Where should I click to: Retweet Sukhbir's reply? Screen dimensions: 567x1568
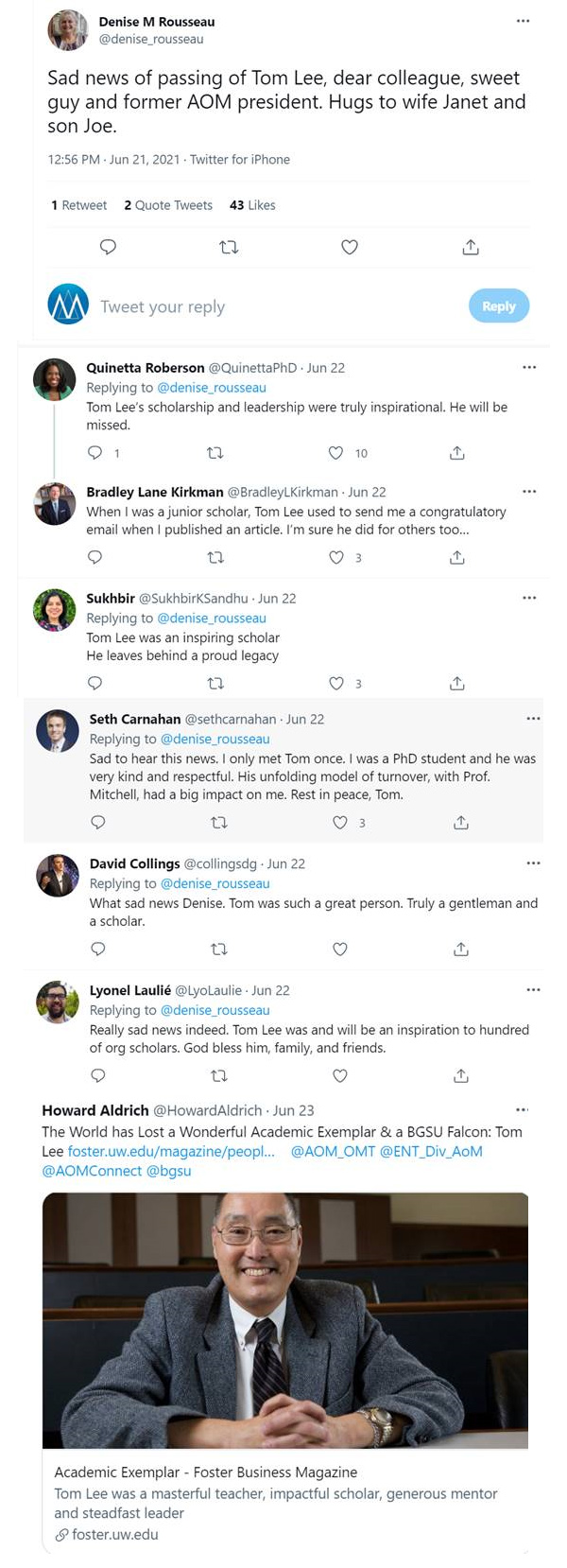(x=215, y=683)
